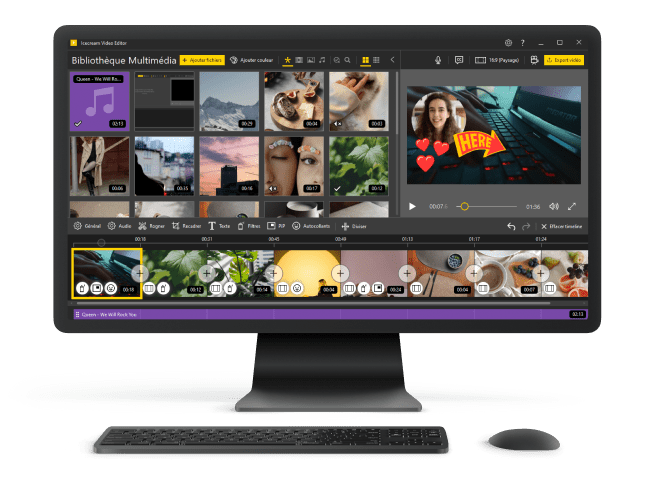Select woman in beige coat clip 00:06
Screen dimensions: 655x480
point(100,166)
